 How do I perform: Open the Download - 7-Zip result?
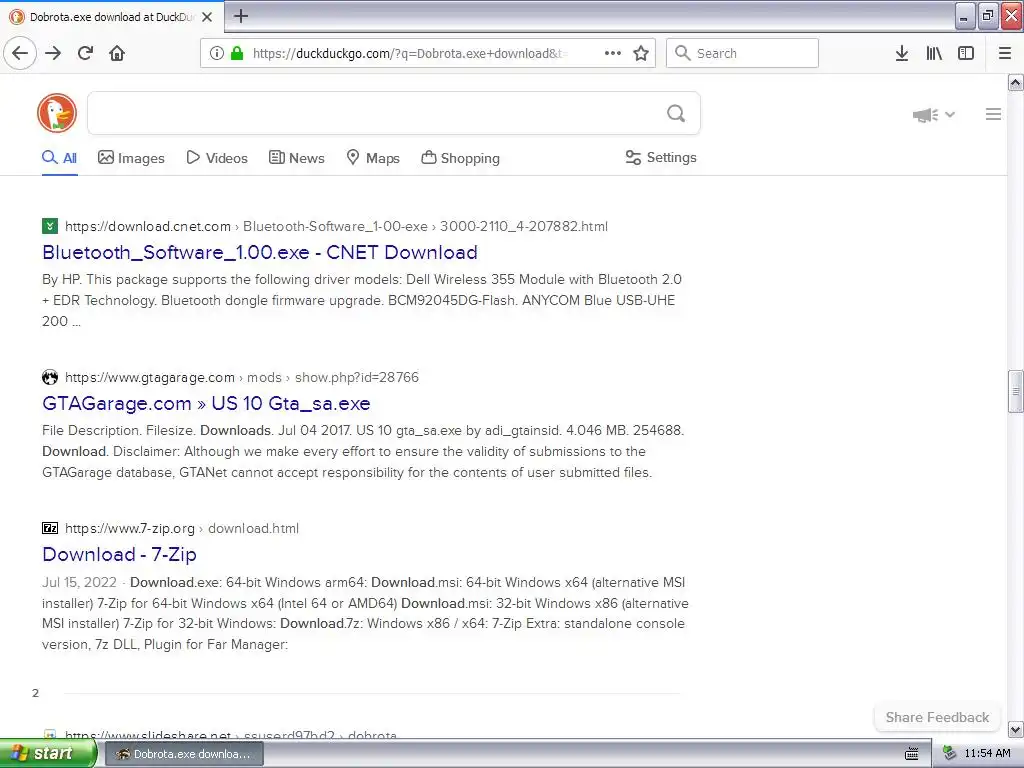click(x=120, y=554)
